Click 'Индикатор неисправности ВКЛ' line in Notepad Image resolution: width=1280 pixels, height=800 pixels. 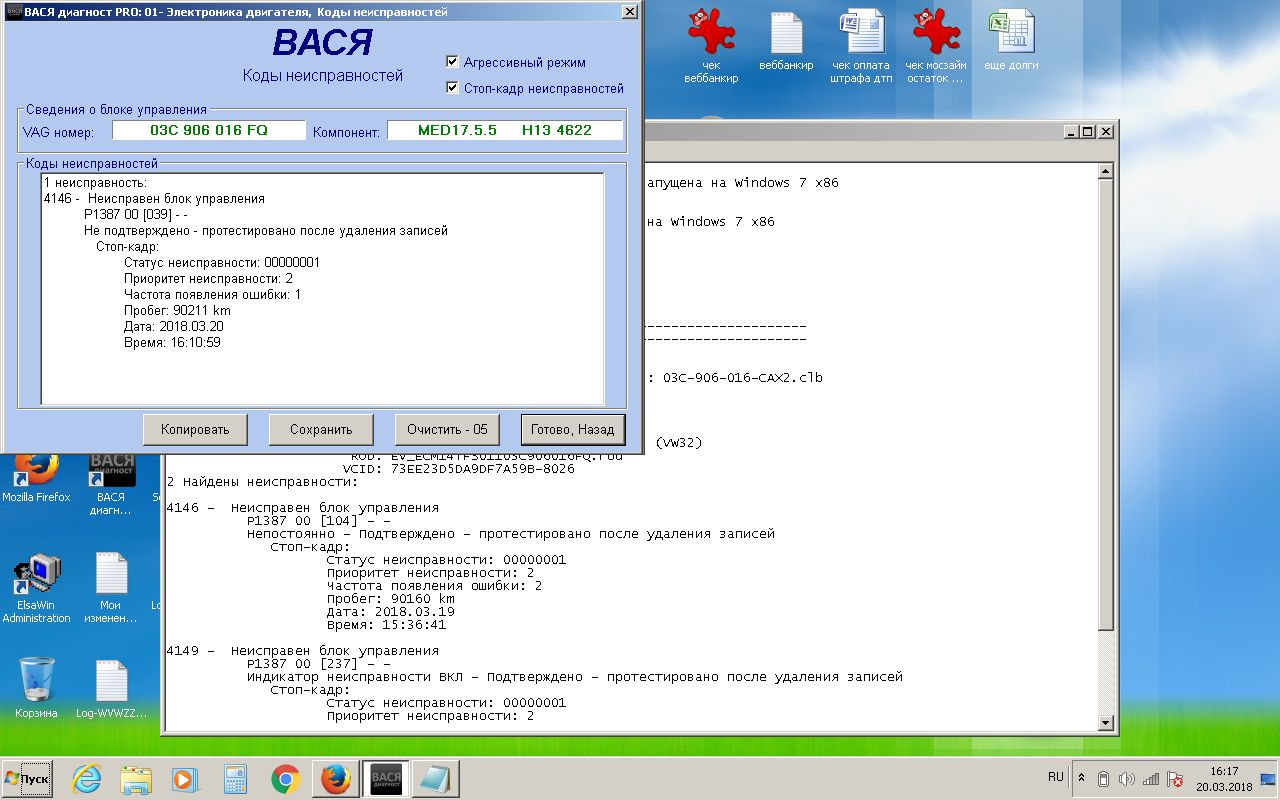click(575, 677)
